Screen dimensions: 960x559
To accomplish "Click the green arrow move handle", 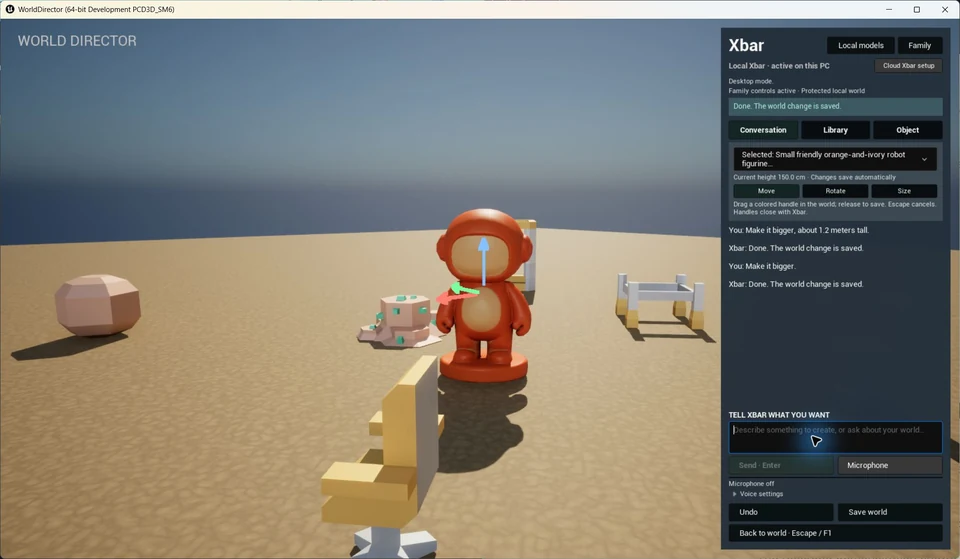I will pyautogui.click(x=464, y=289).
